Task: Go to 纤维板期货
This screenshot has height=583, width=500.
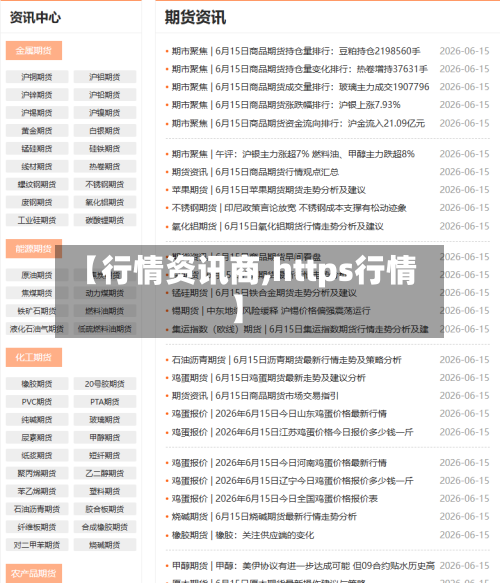Action: tap(37, 527)
